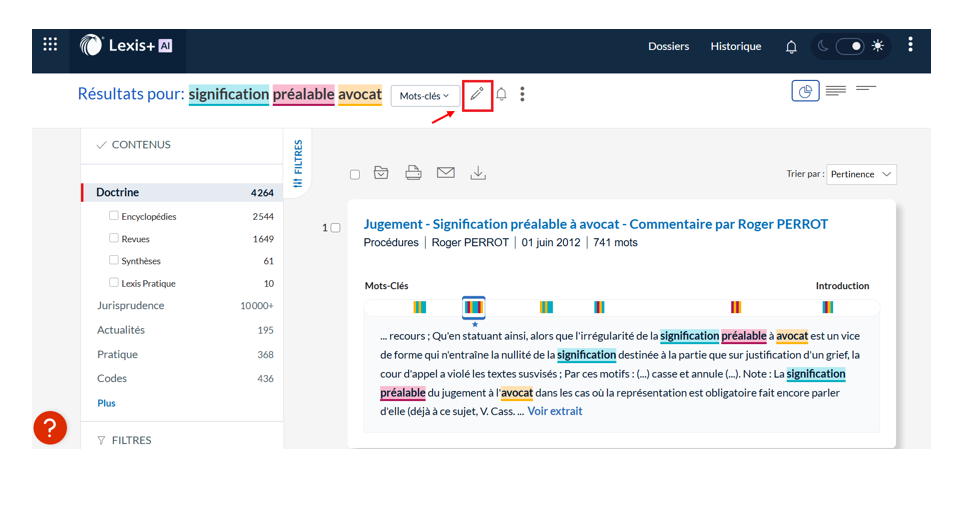Tick the Revues checkbox
The image size is (958, 528).
point(114,238)
